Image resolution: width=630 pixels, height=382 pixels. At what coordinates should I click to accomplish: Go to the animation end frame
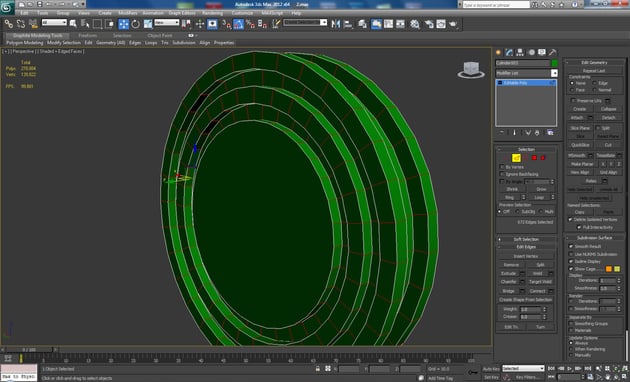point(588,368)
